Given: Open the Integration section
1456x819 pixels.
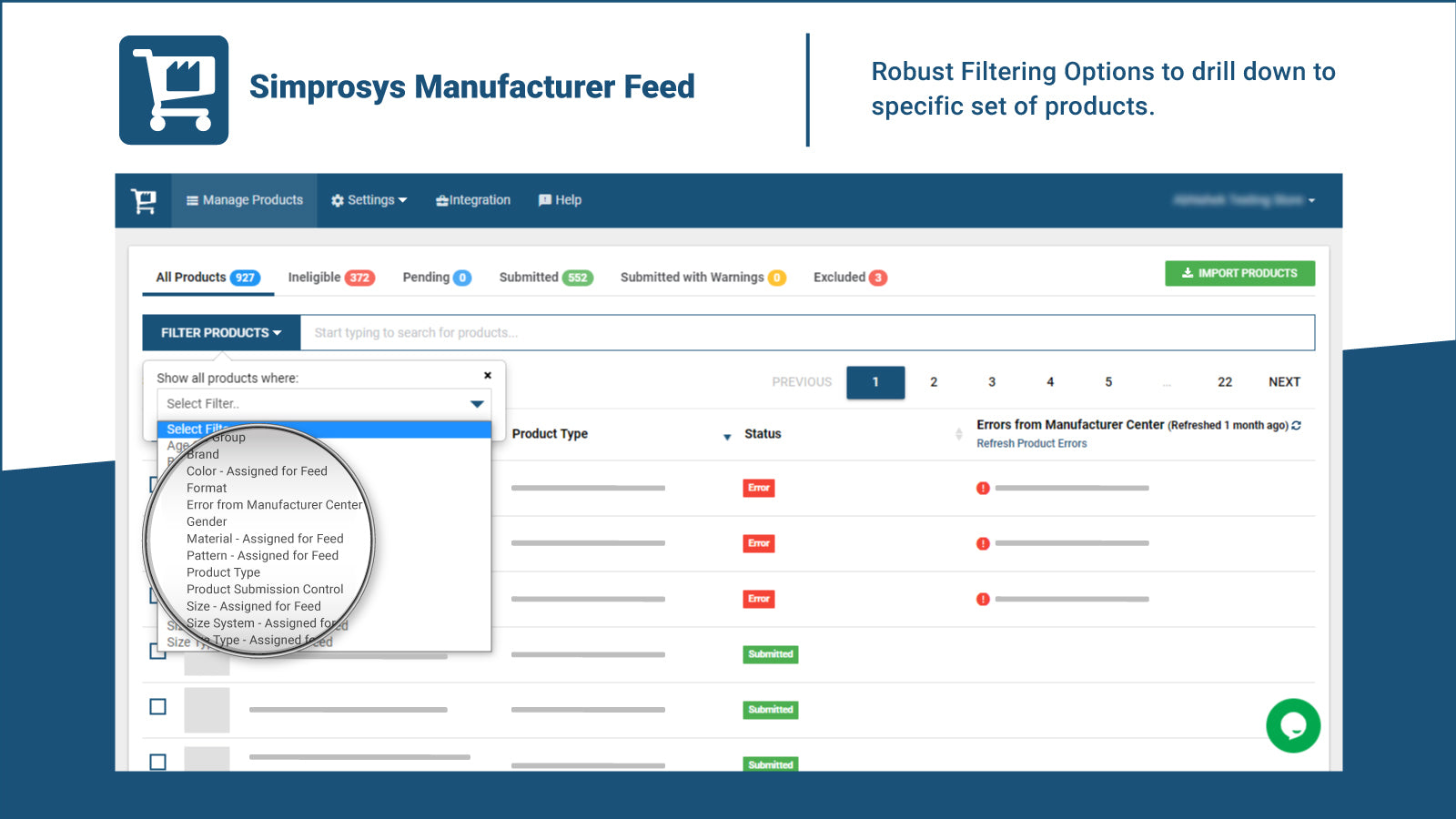Looking at the screenshot, I should (x=472, y=199).
